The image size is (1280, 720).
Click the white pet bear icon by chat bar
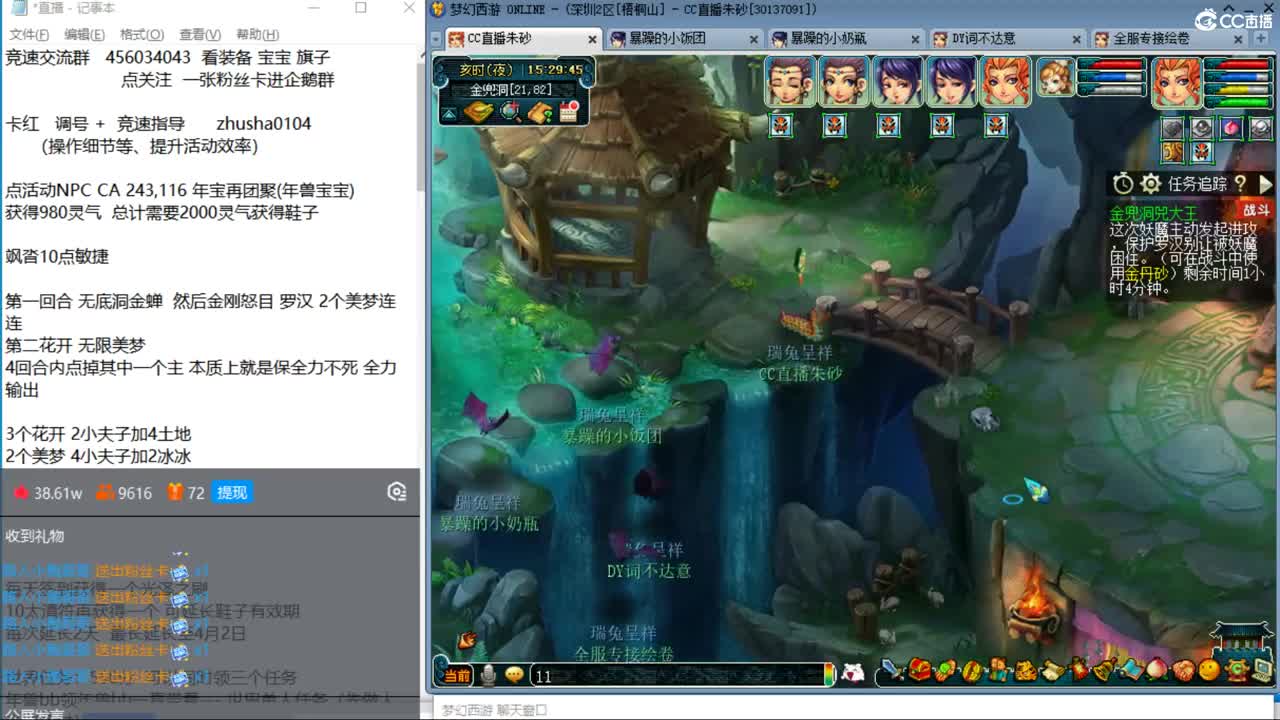coord(853,673)
